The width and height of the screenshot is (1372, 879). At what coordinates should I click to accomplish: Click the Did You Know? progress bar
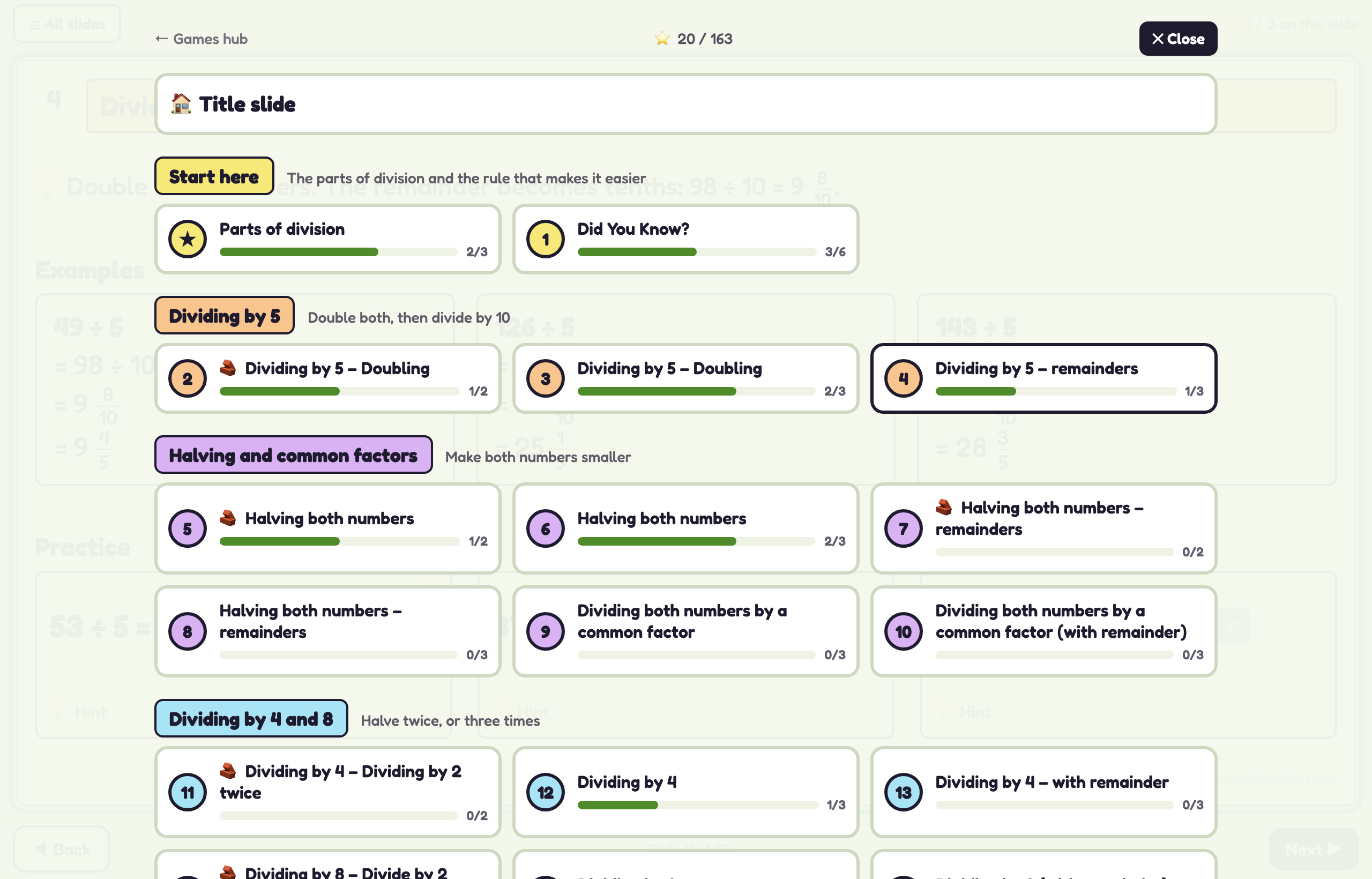(696, 252)
